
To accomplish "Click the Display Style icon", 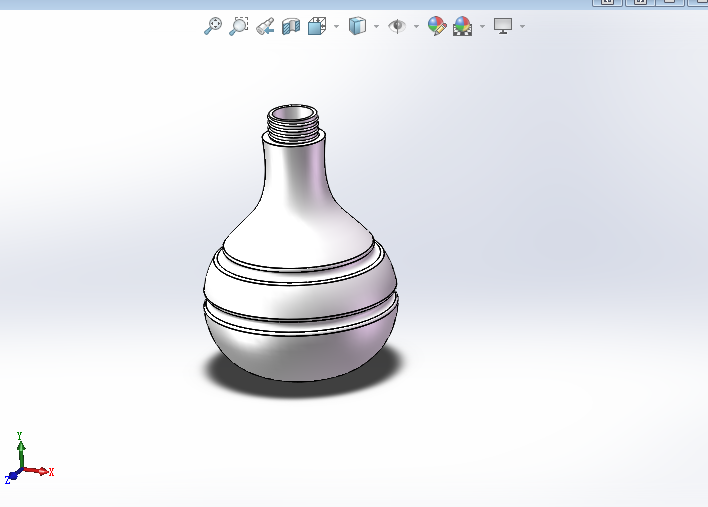I will (357, 26).
